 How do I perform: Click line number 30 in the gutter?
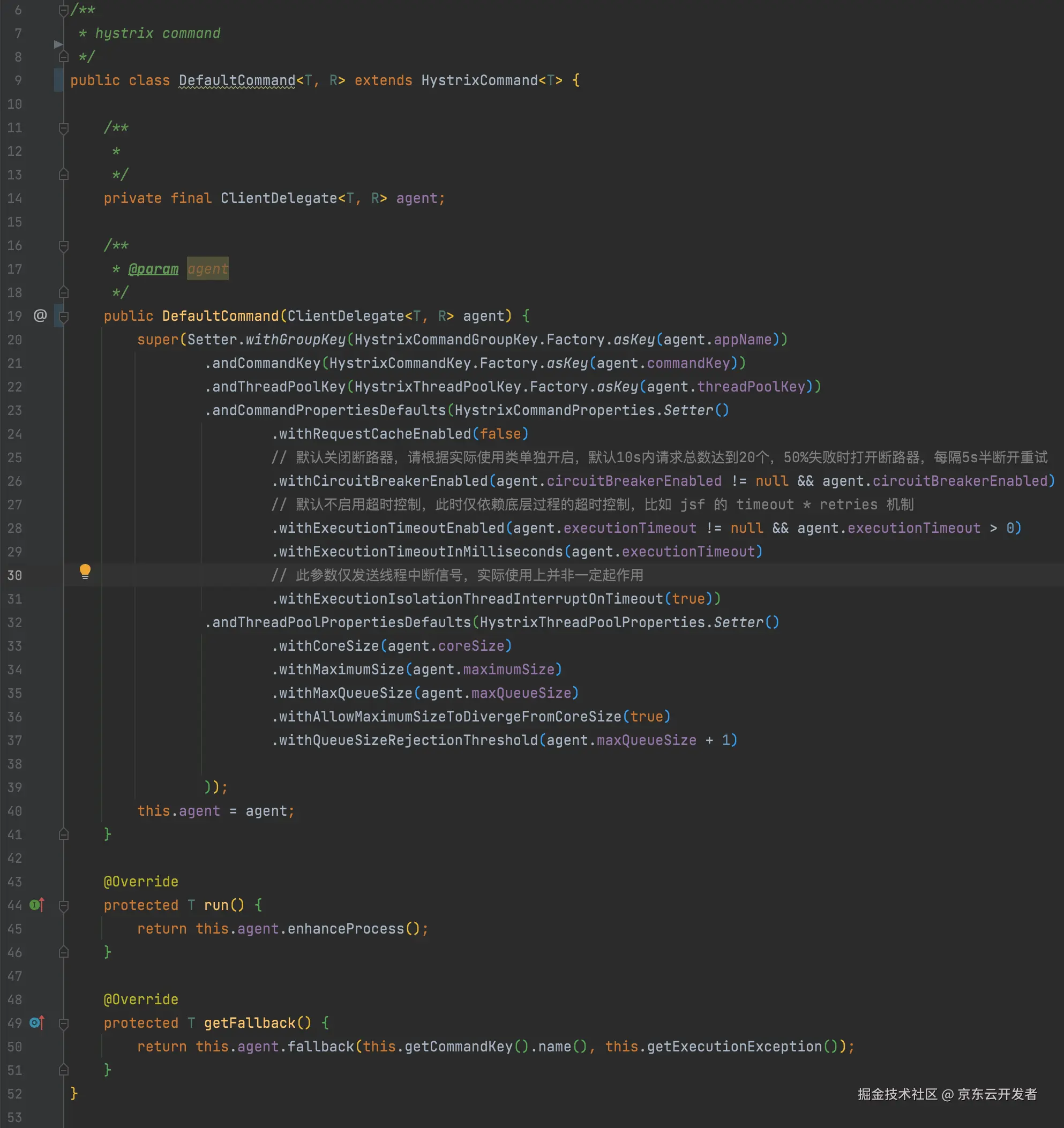(15, 575)
